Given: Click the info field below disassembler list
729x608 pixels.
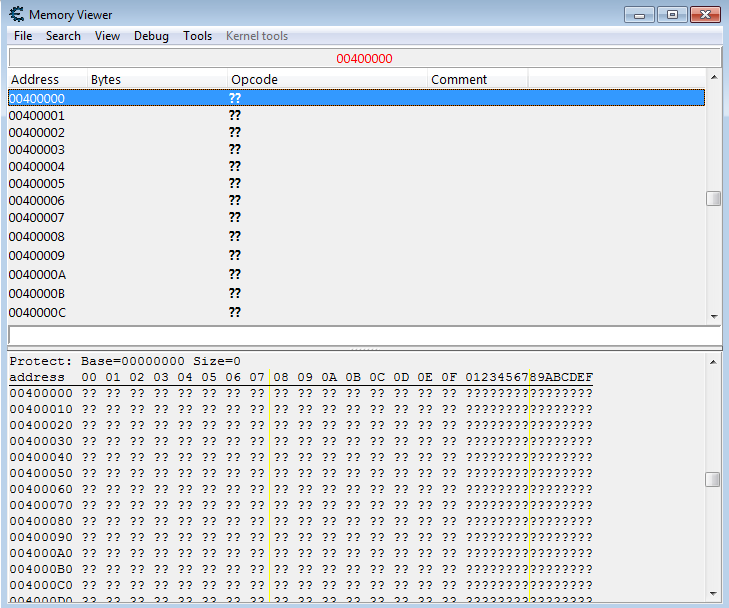Looking at the screenshot, I should [x=364, y=335].
